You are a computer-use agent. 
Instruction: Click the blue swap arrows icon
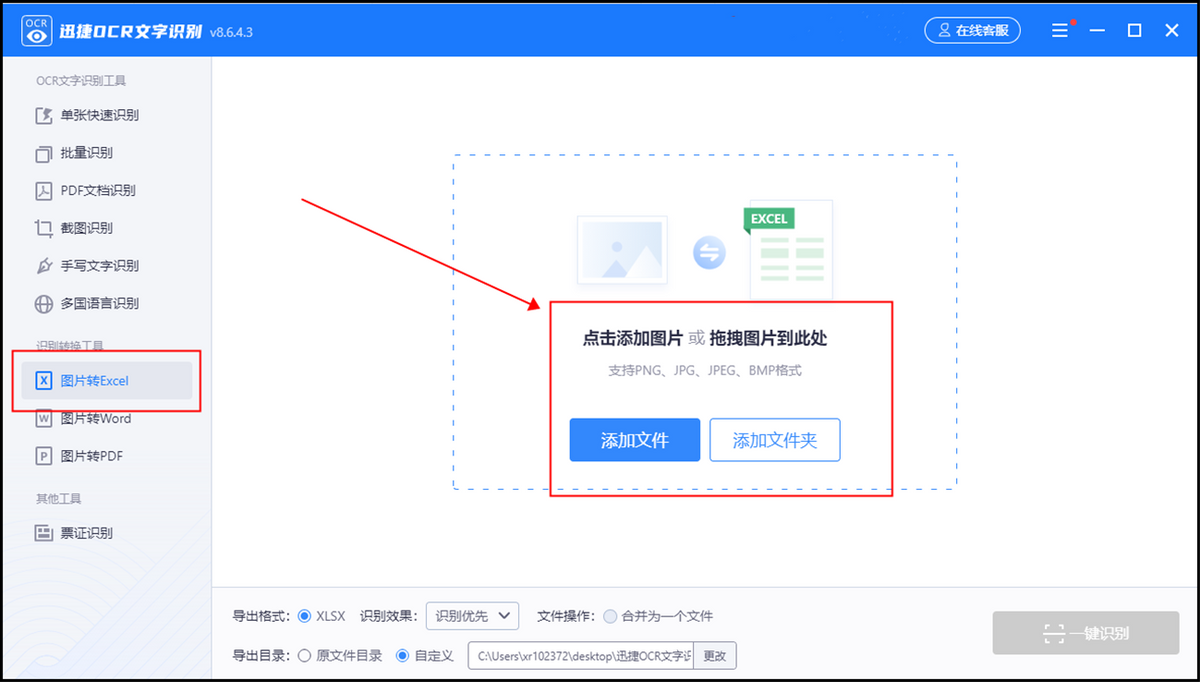[x=709, y=253]
